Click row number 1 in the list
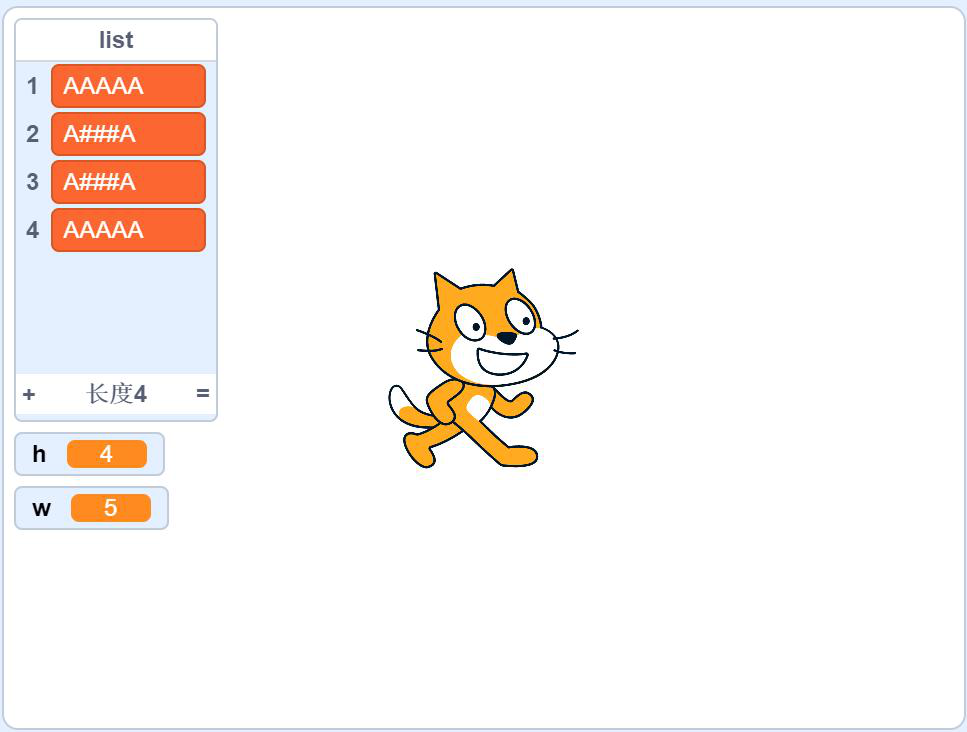967x732 pixels. click(x=33, y=86)
